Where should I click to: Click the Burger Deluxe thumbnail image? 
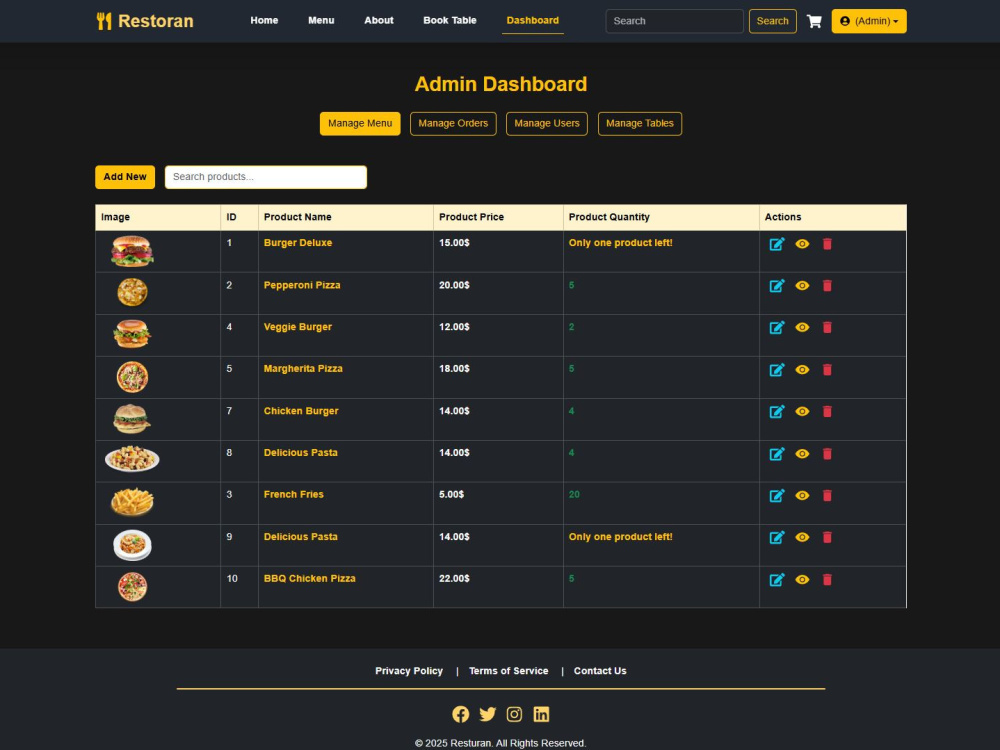[x=132, y=251]
